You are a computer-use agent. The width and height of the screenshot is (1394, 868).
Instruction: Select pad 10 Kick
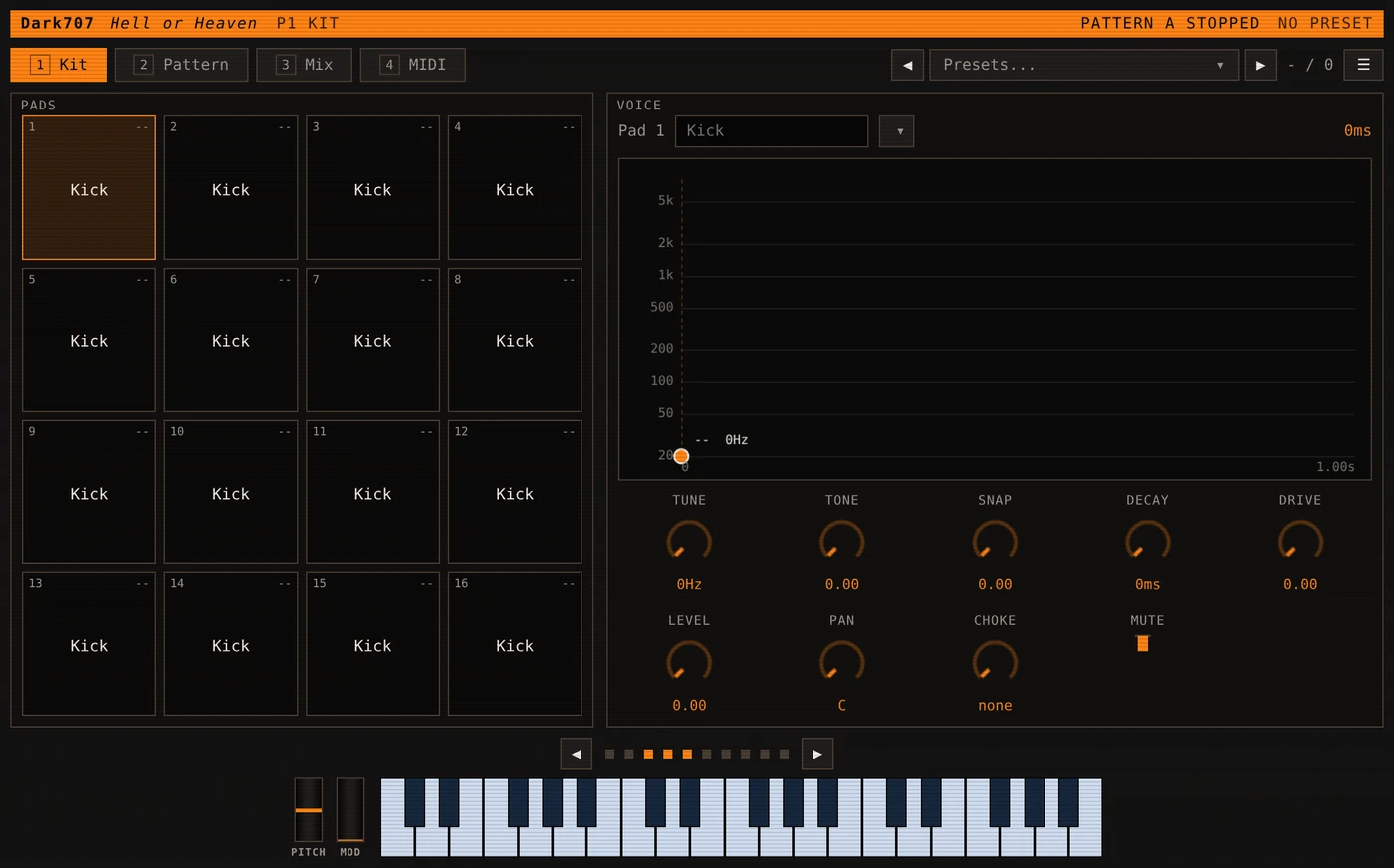pyautogui.click(x=231, y=493)
